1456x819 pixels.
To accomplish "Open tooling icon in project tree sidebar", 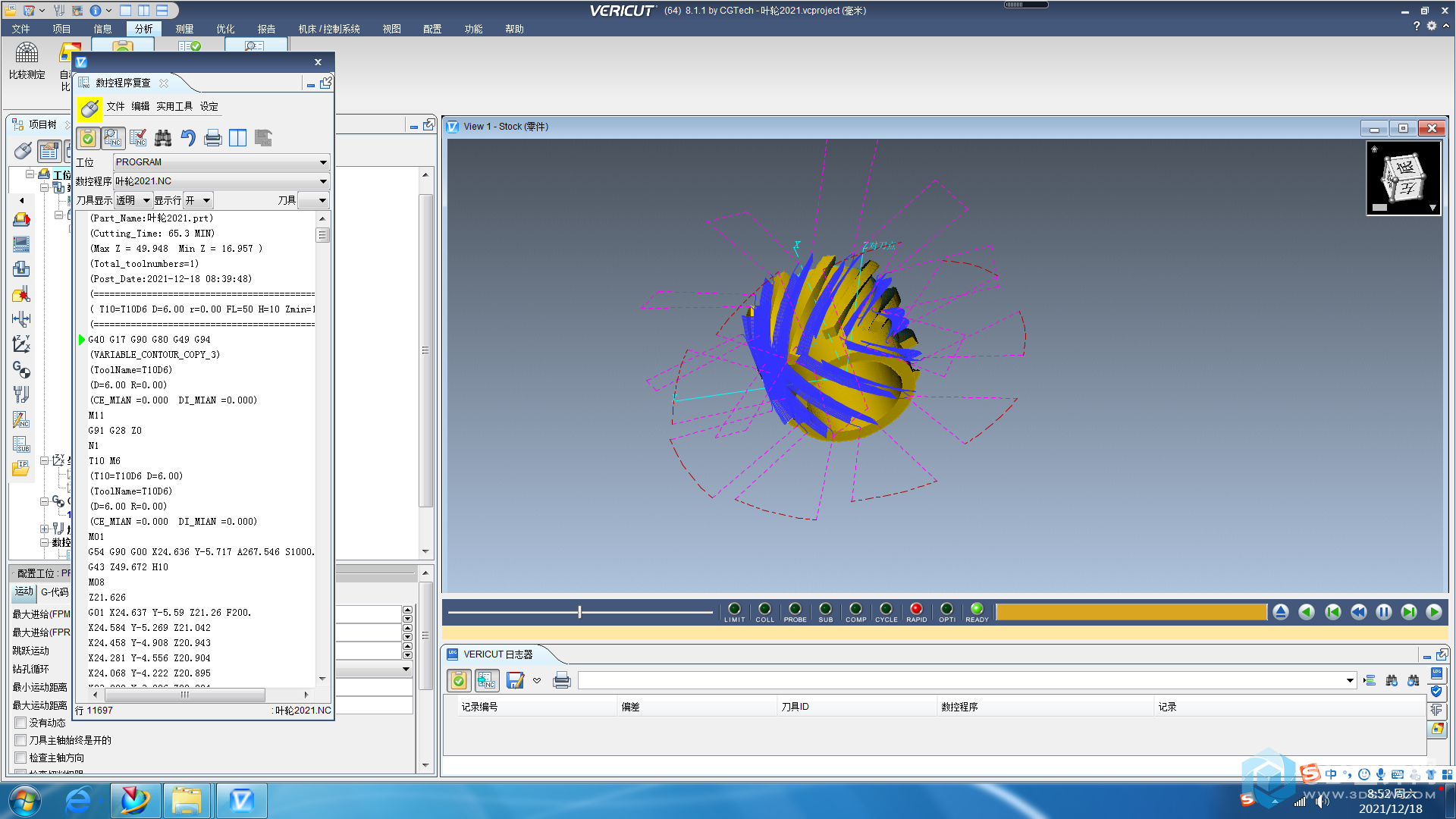I will pyautogui.click(x=21, y=394).
